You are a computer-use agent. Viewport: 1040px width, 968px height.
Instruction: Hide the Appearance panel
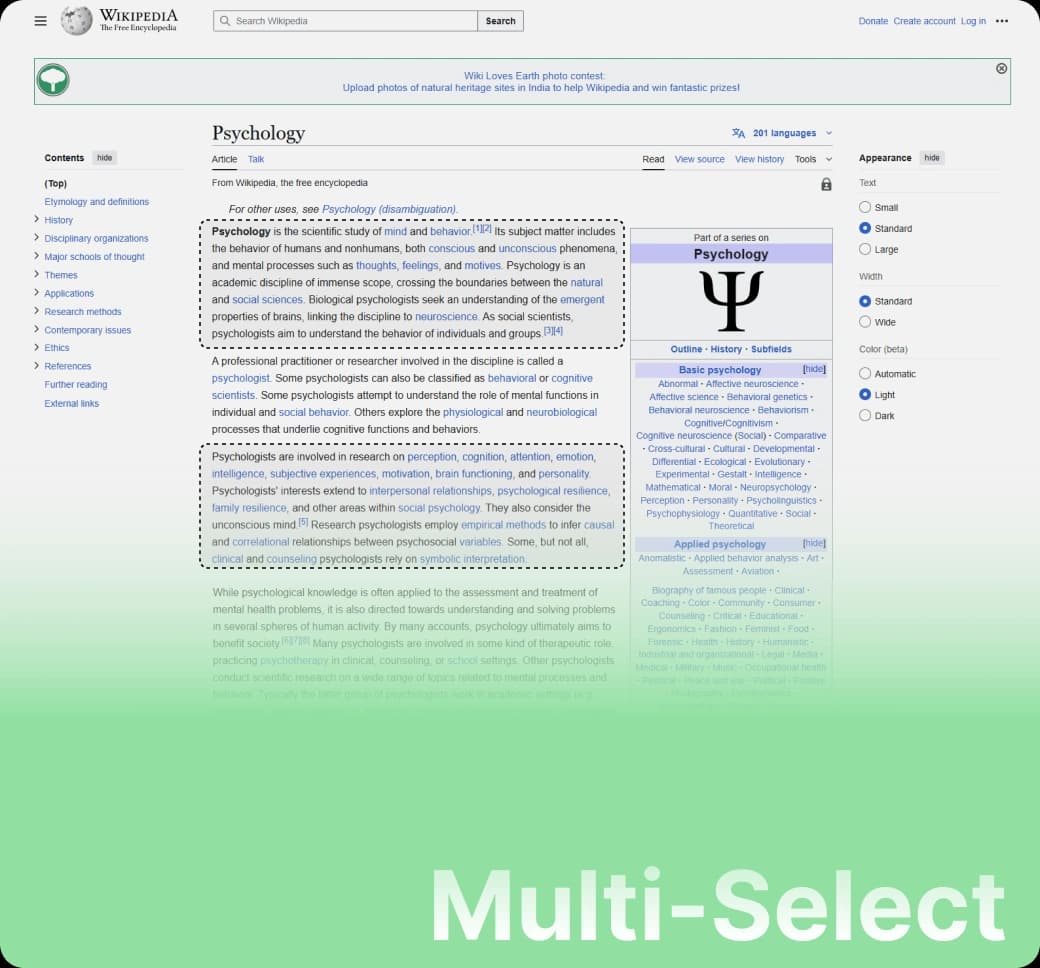click(931, 158)
